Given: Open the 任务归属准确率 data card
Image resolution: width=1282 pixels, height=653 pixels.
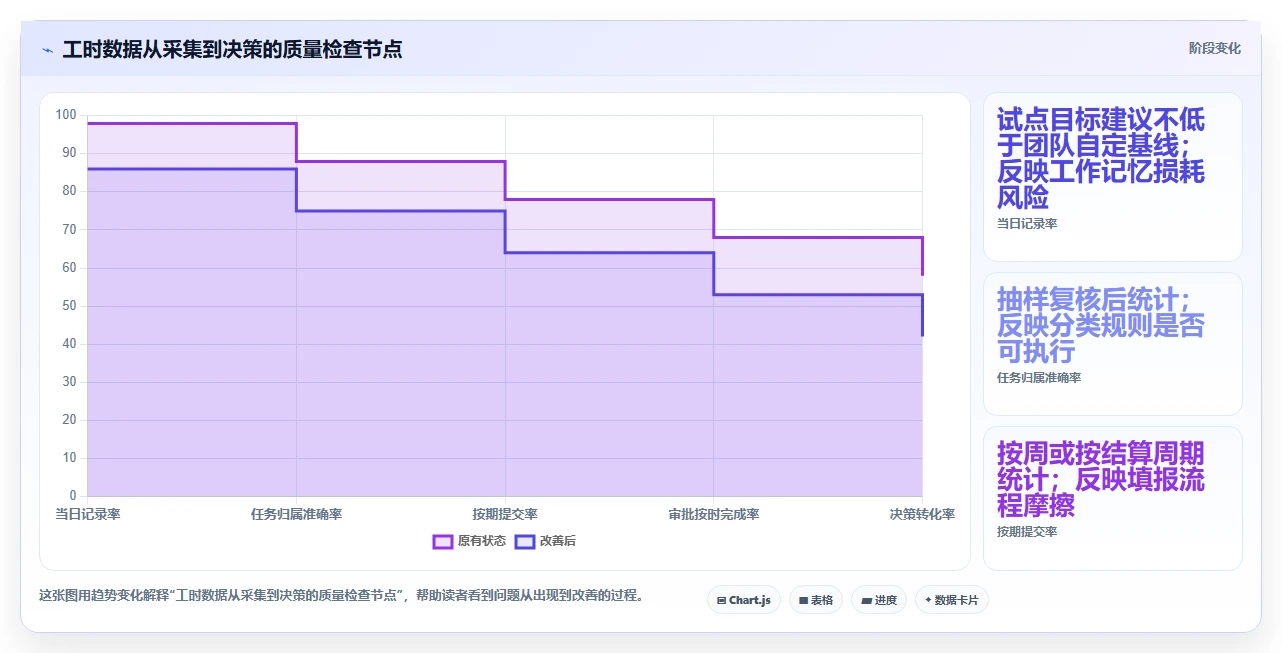Looking at the screenshot, I should tap(1113, 344).
